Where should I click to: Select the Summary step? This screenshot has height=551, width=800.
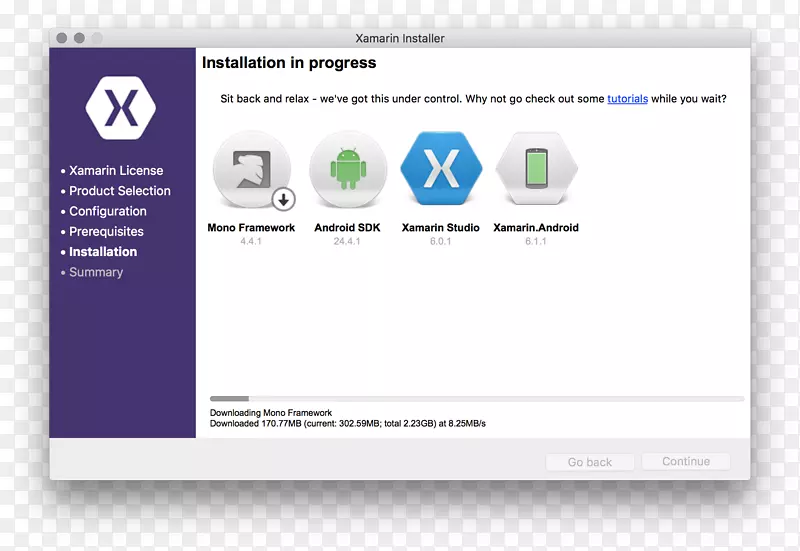(x=96, y=272)
